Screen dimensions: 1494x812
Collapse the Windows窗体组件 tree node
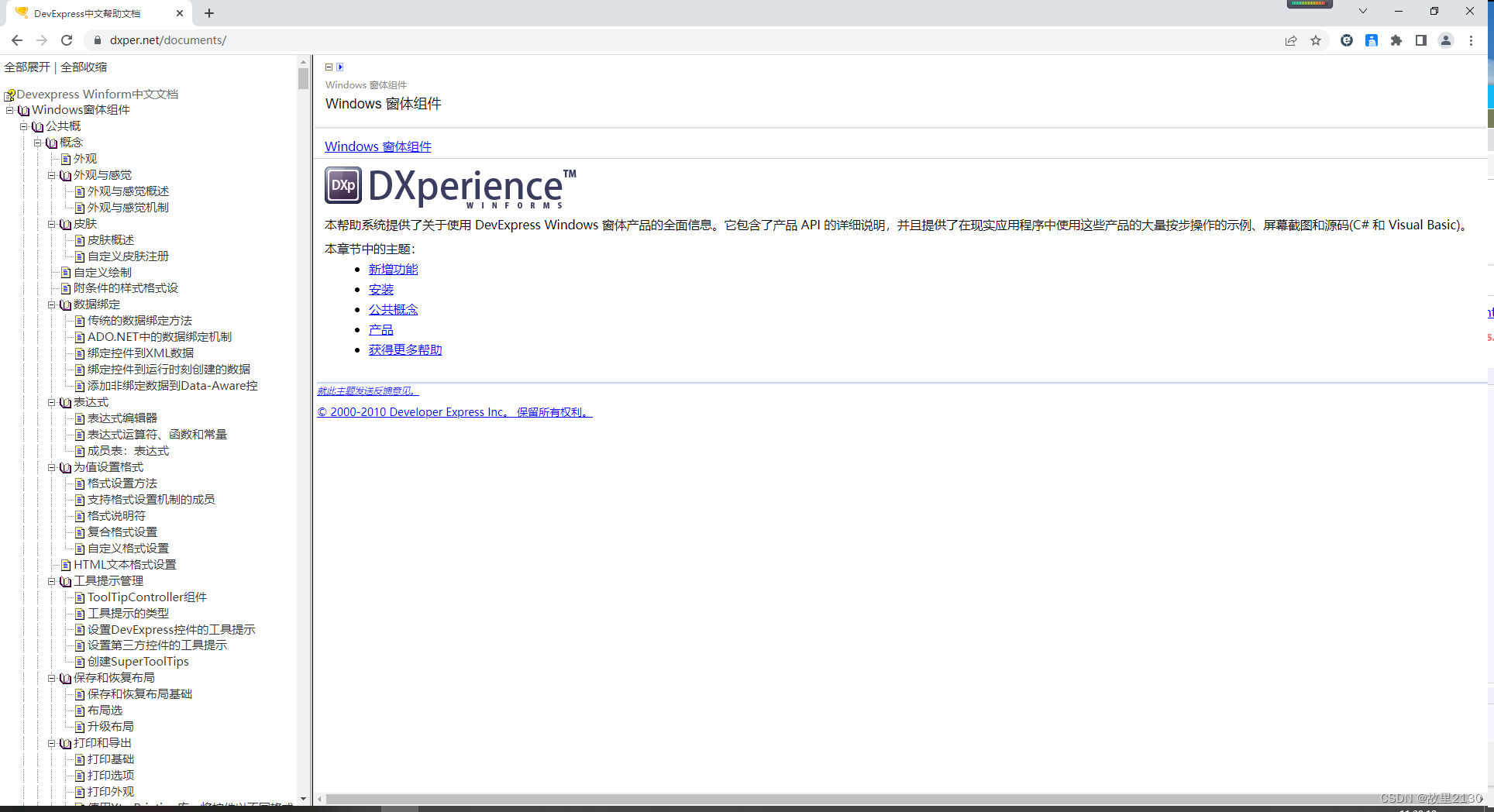(10, 110)
